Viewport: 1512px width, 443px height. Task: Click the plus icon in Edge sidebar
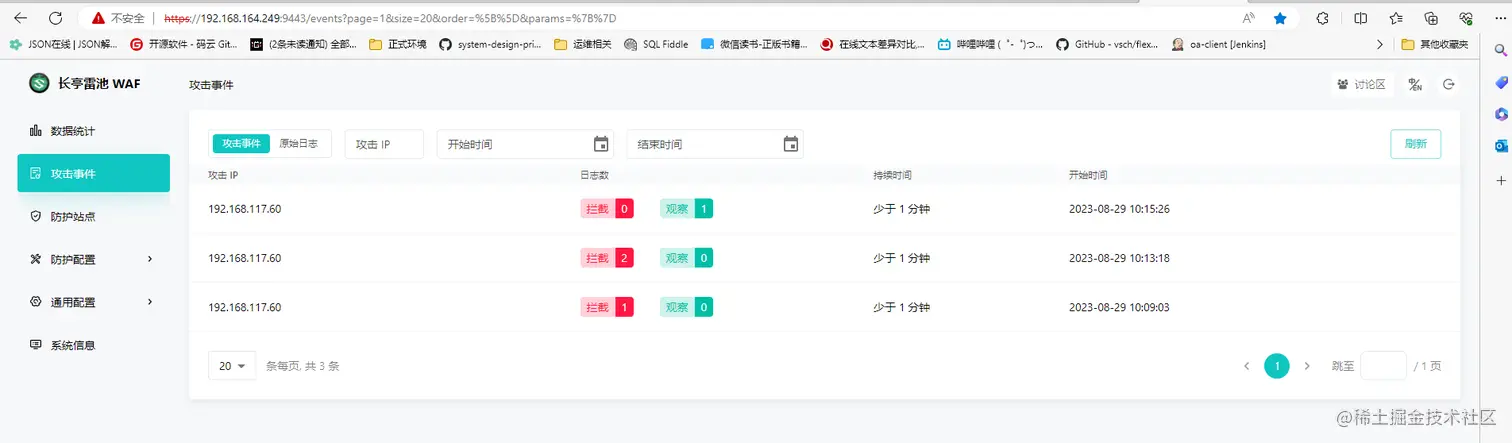pyautogui.click(x=1501, y=181)
